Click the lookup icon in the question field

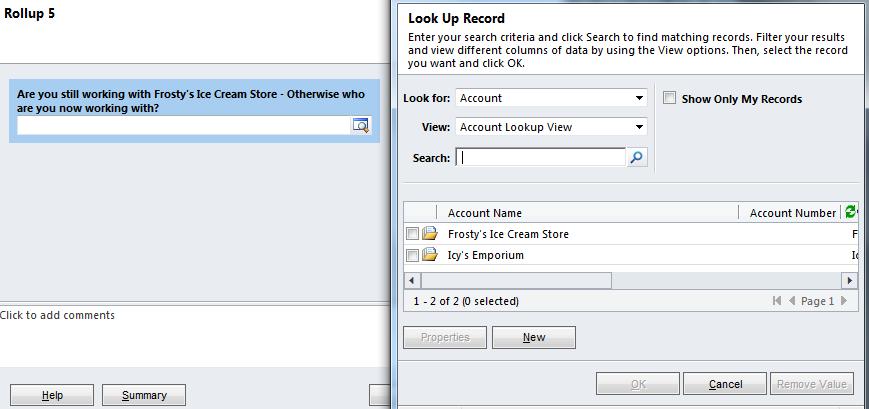tap(360, 125)
